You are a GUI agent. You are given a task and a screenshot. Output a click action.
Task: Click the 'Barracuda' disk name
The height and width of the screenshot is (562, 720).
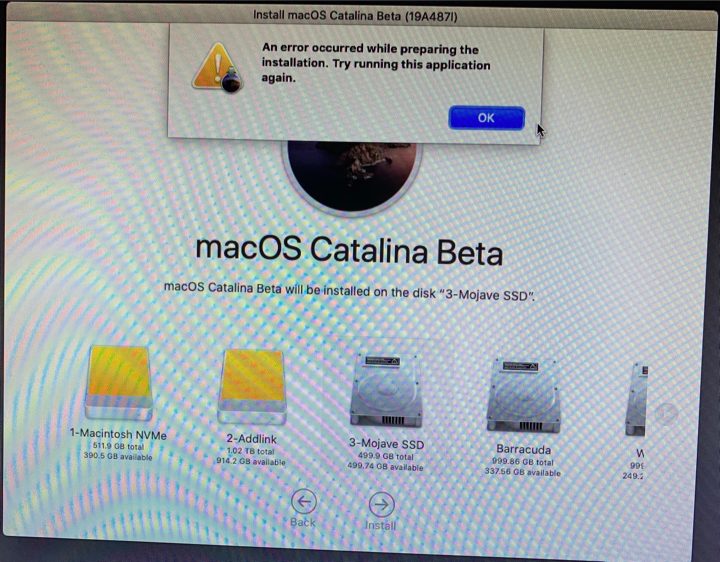pos(523,449)
